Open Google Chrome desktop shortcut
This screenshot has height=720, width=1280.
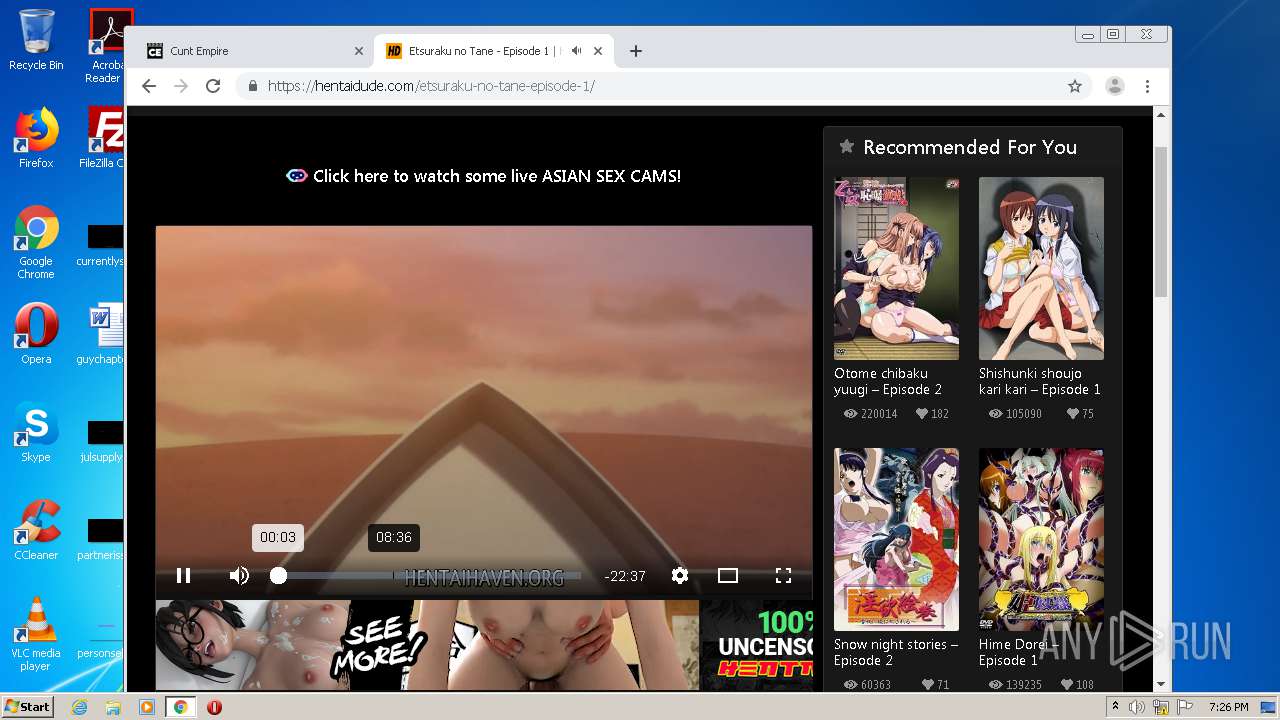coord(36,243)
